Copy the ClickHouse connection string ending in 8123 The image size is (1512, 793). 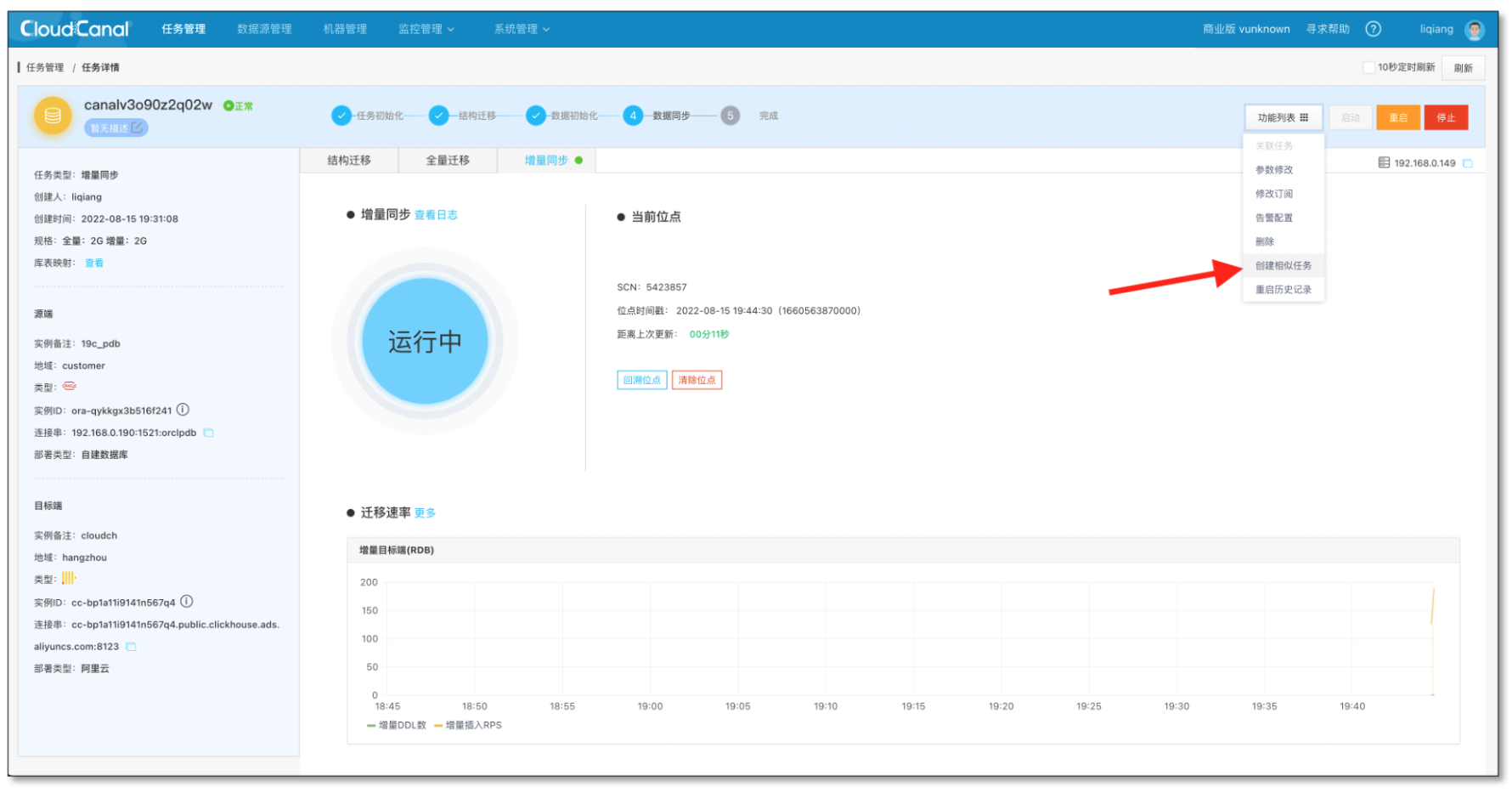(130, 646)
